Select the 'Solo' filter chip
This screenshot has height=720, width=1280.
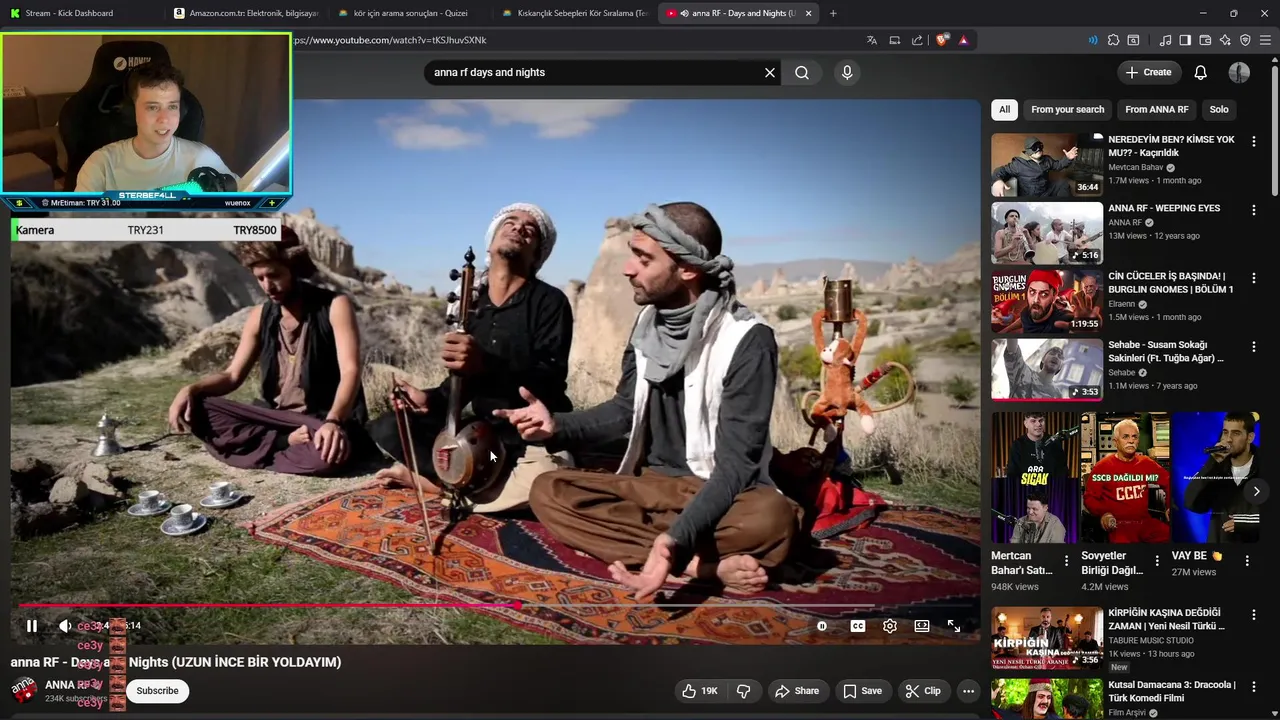click(x=1218, y=110)
